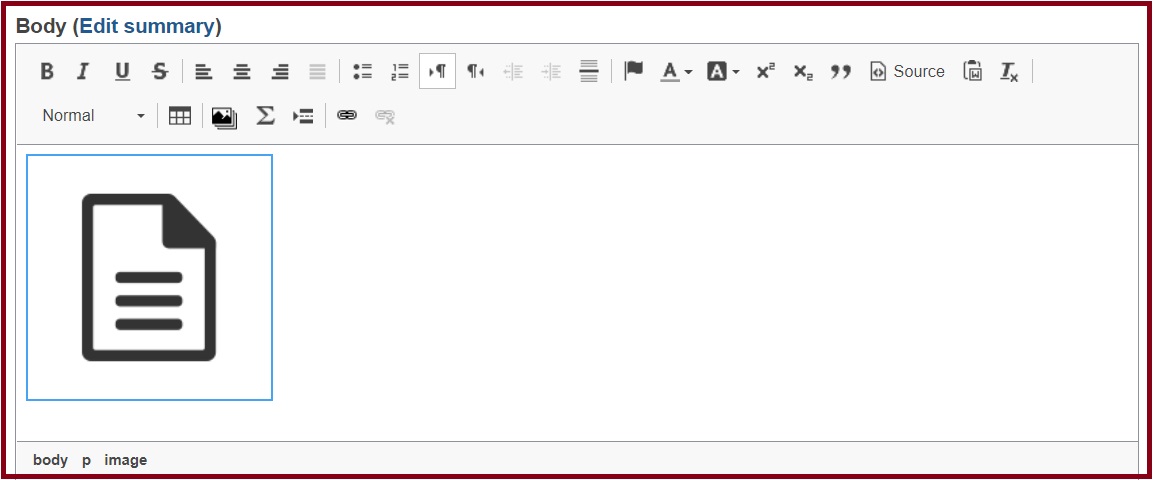The height and width of the screenshot is (480, 1154).
Task: Click the flag language icon
Action: (634, 71)
